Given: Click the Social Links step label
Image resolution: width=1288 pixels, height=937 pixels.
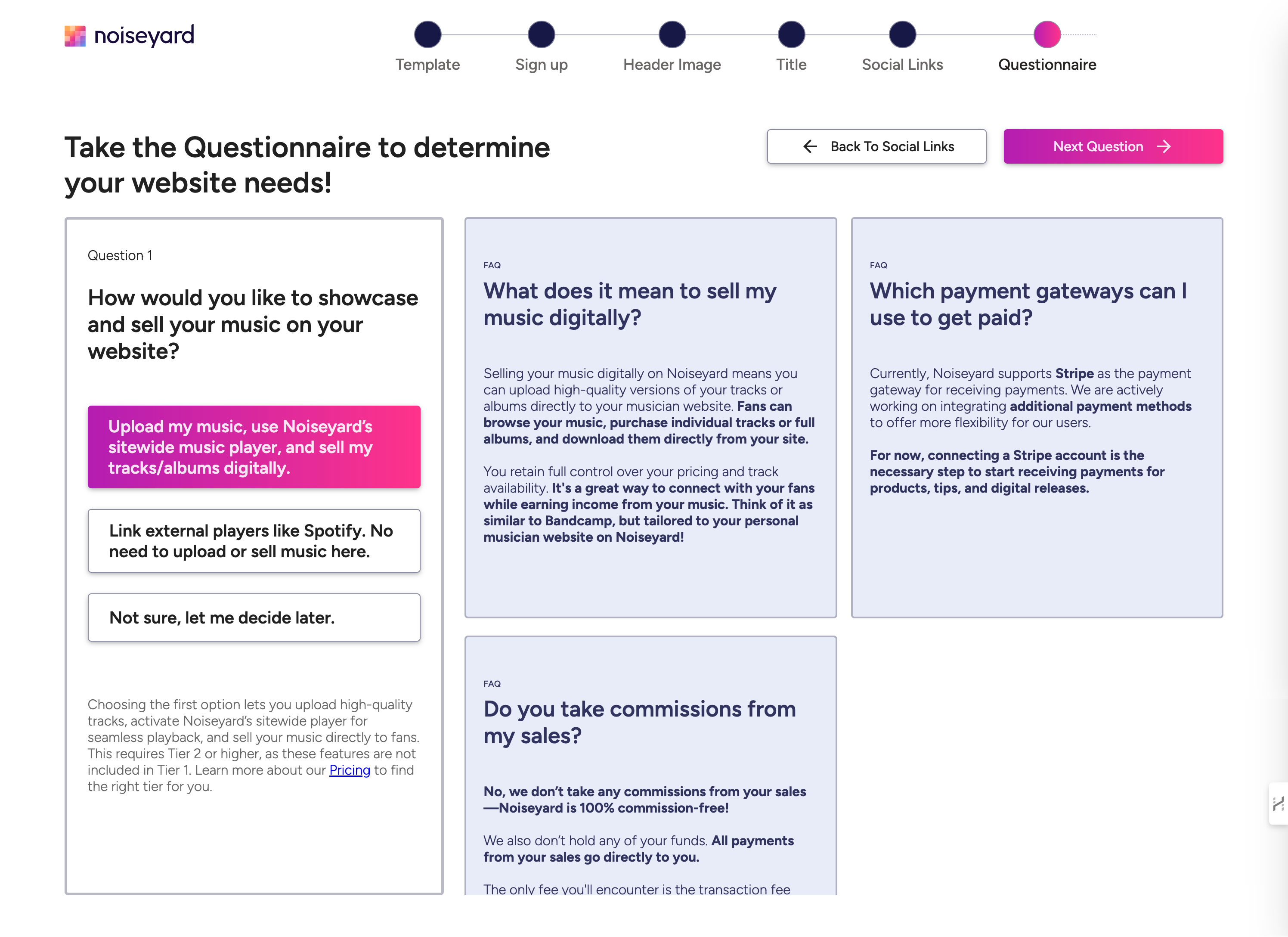Looking at the screenshot, I should (902, 65).
